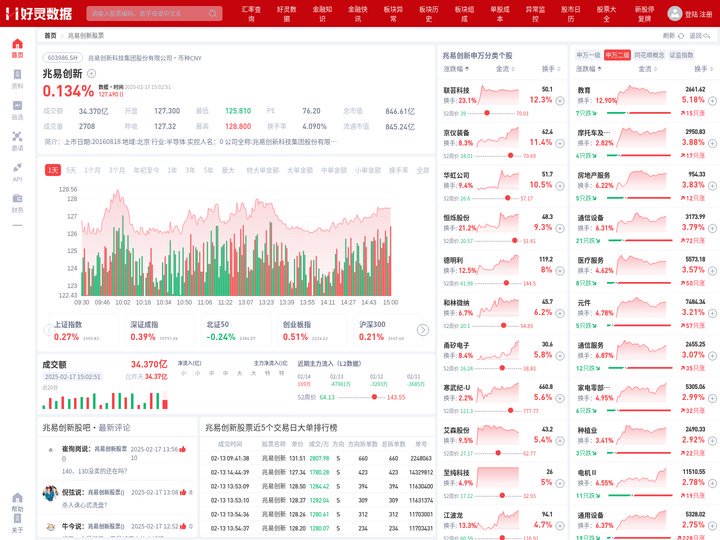Screen dimensions: 720x540
Task: Click the stock code 603986.SH badge
Action: (x=63, y=58)
